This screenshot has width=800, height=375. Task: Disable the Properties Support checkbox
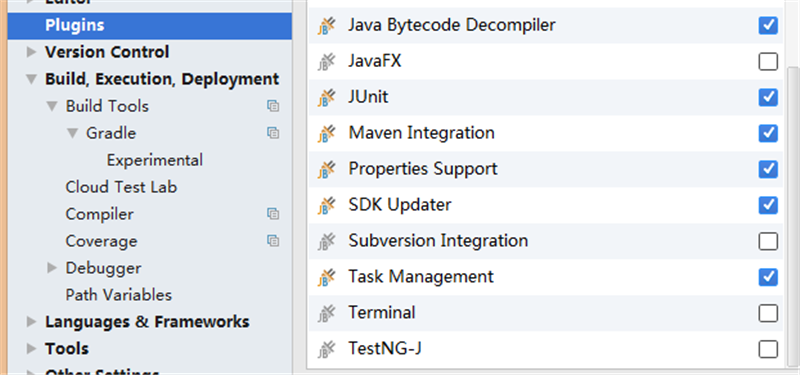pyautogui.click(x=768, y=169)
